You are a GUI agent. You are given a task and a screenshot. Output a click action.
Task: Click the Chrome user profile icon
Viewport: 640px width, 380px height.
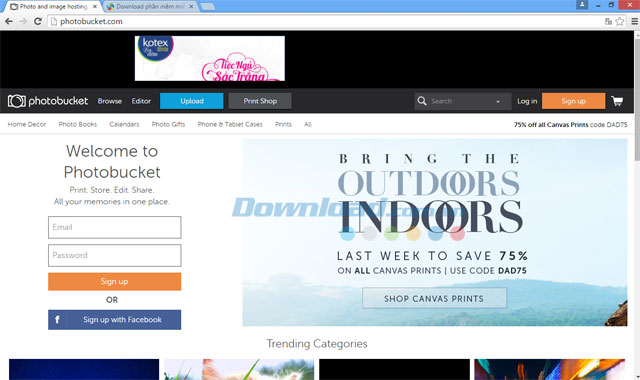point(582,4)
